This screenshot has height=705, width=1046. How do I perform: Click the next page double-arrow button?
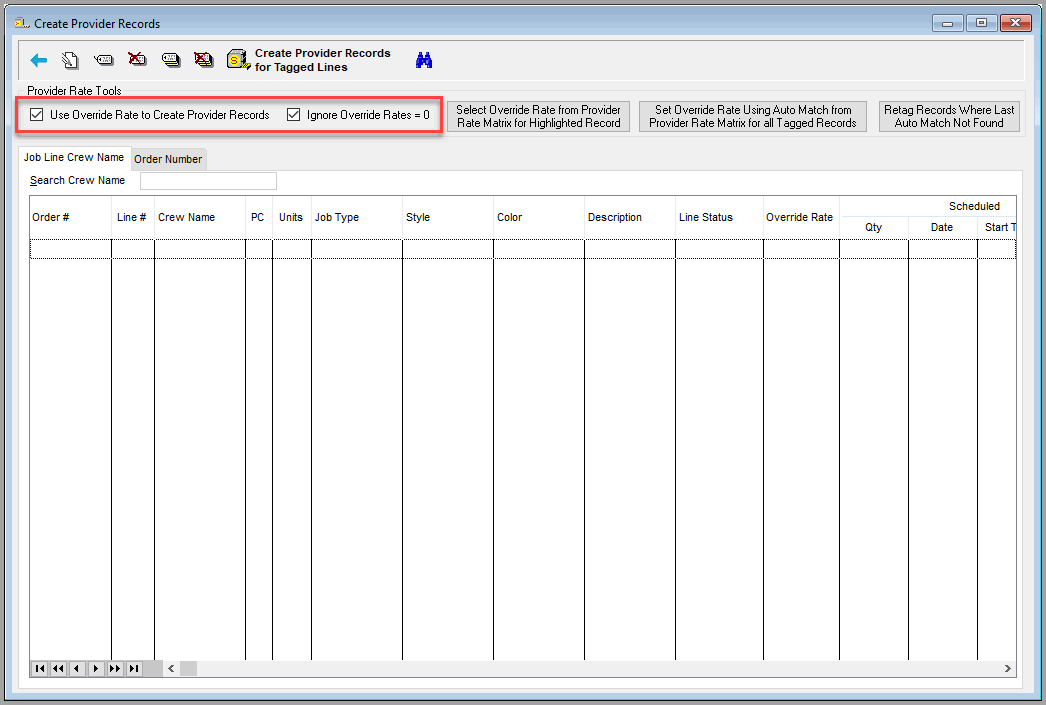click(115, 668)
